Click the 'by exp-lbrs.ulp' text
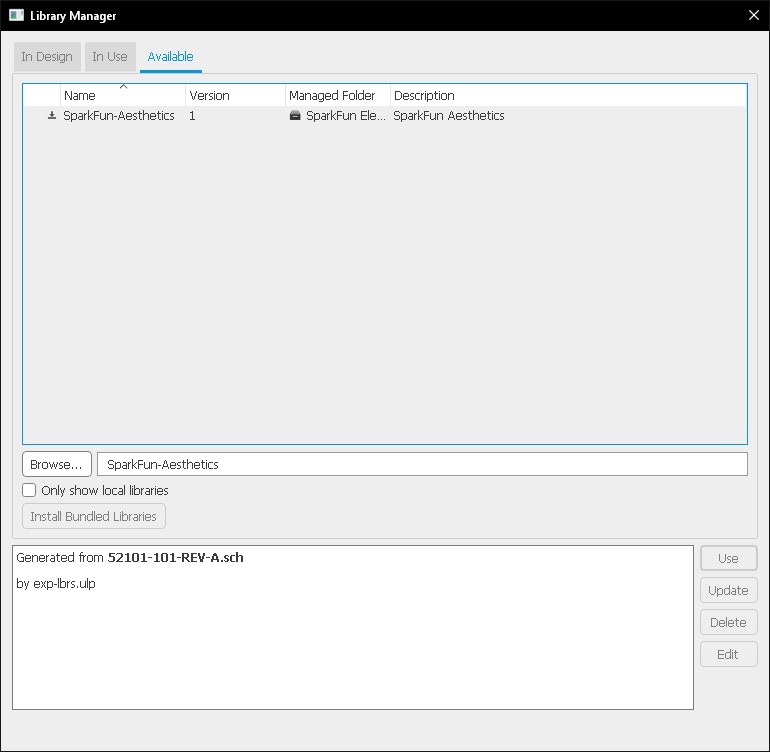770x752 pixels. [x=56, y=584]
